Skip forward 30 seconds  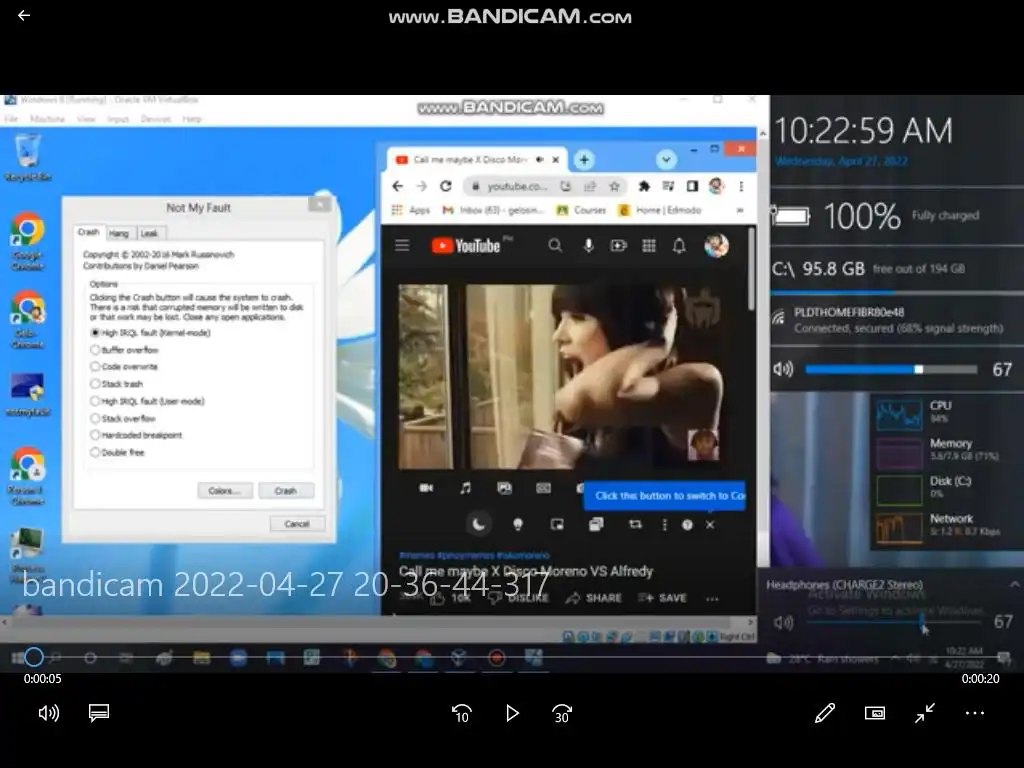click(x=562, y=713)
